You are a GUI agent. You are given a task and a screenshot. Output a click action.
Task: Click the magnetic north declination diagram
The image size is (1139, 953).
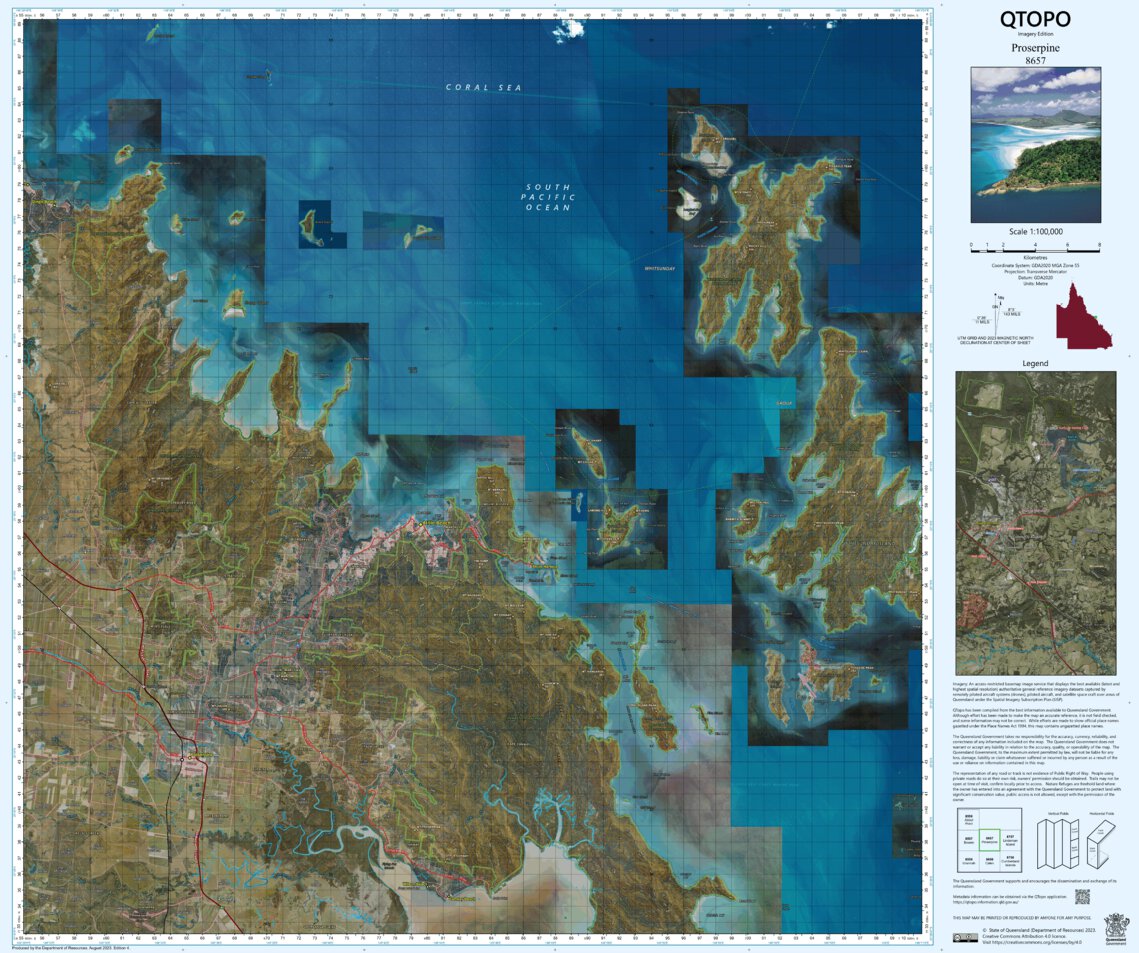click(996, 316)
